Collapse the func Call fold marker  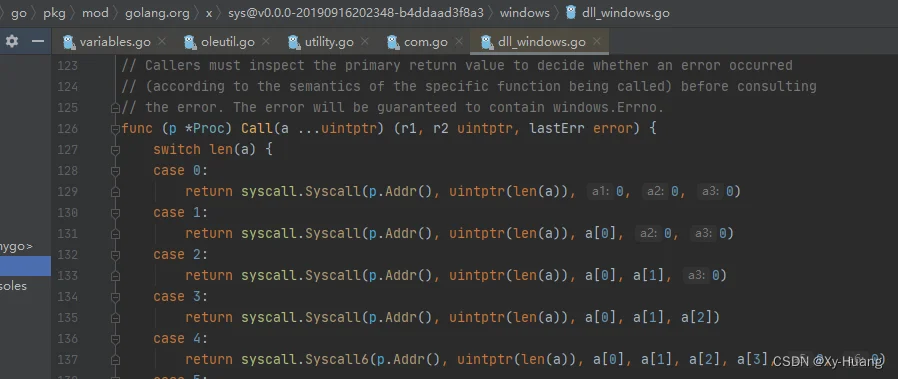(x=115, y=128)
